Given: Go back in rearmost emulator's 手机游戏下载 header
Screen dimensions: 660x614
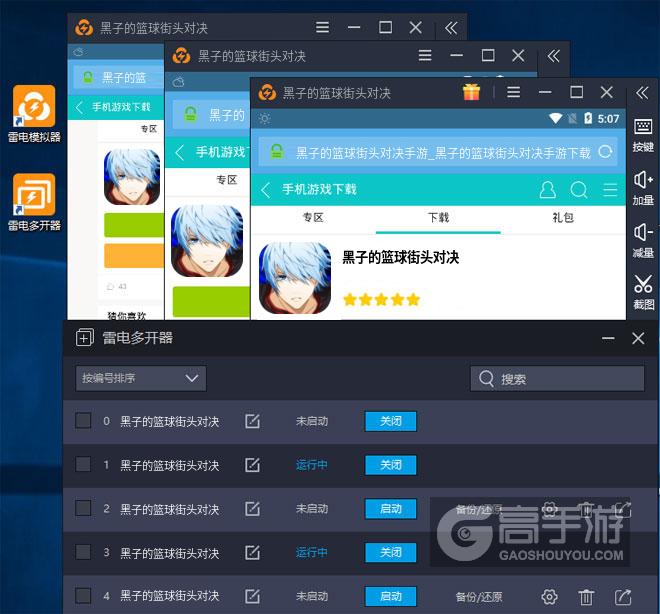Looking at the screenshot, I should click(x=79, y=107).
